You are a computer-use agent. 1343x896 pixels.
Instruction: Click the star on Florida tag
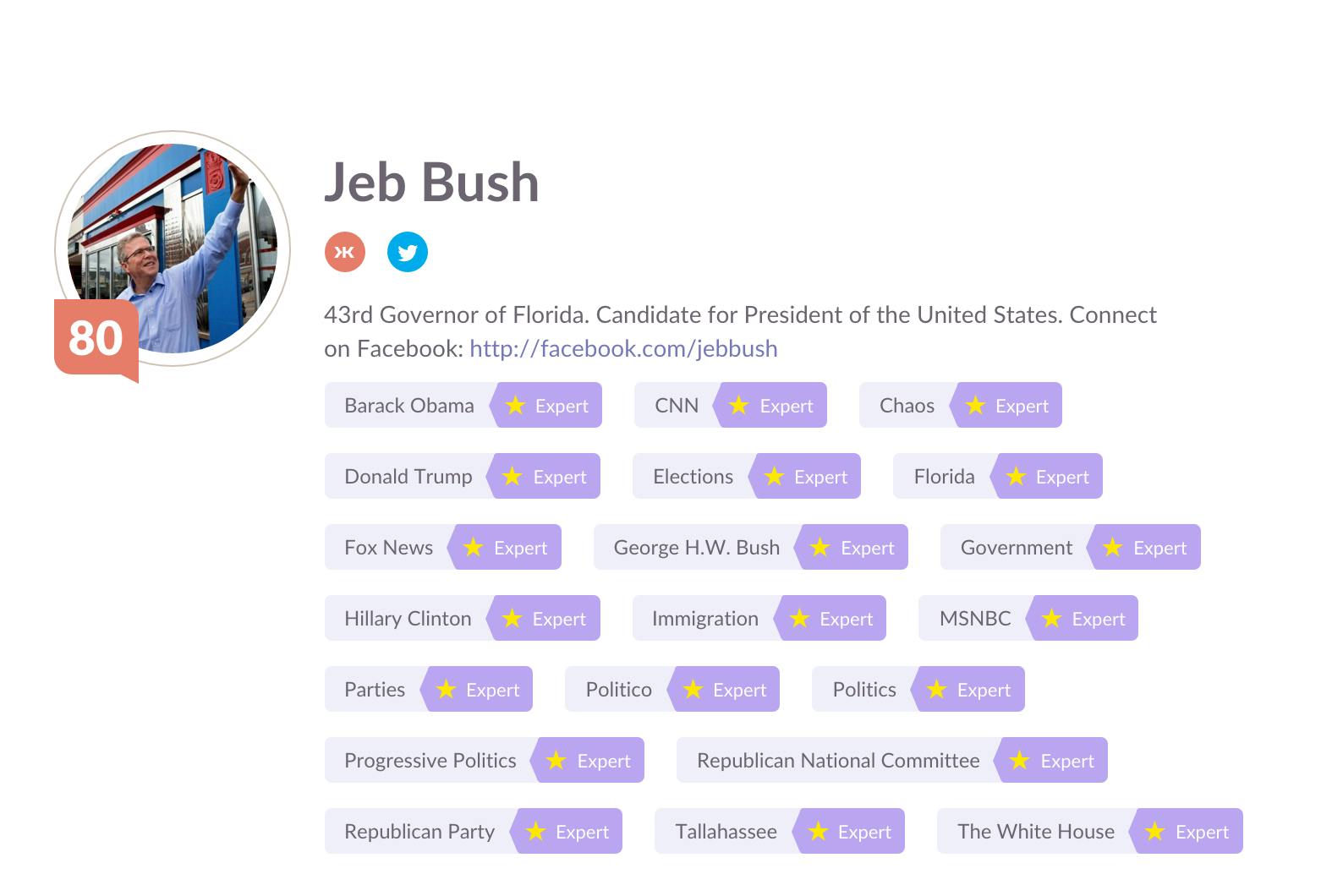point(1016,477)
